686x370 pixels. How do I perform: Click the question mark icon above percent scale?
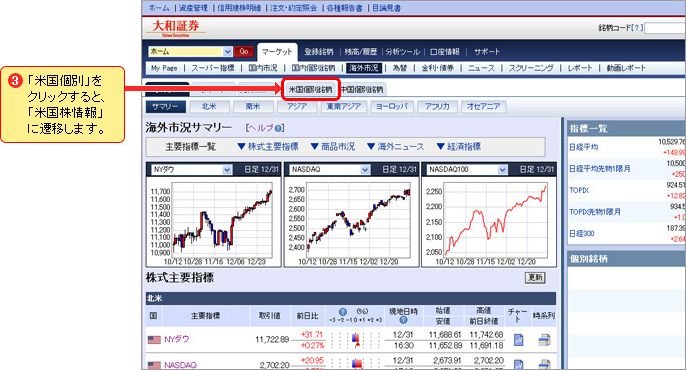pyautogui.click(x=343, y=312)
